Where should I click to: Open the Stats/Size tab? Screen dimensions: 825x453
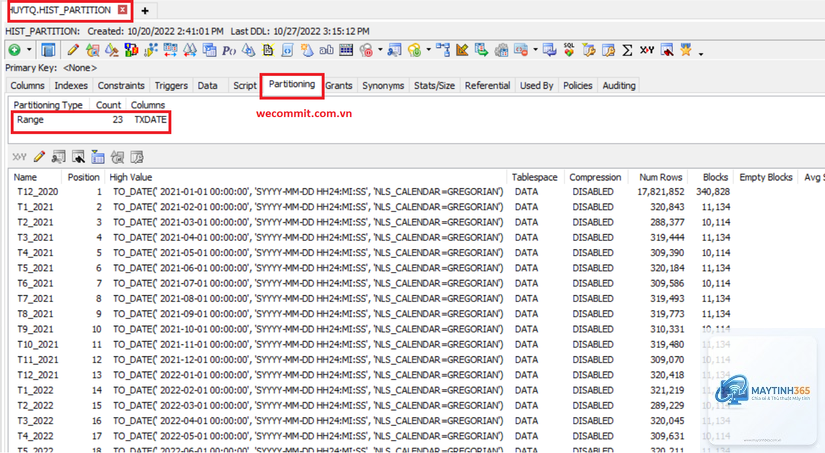click(x=435, y=85)
